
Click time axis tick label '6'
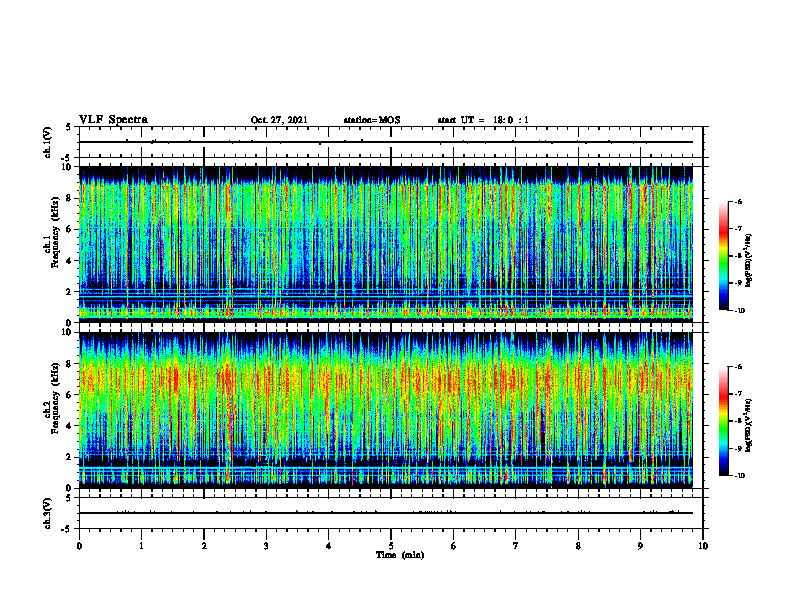coord(454,546)
